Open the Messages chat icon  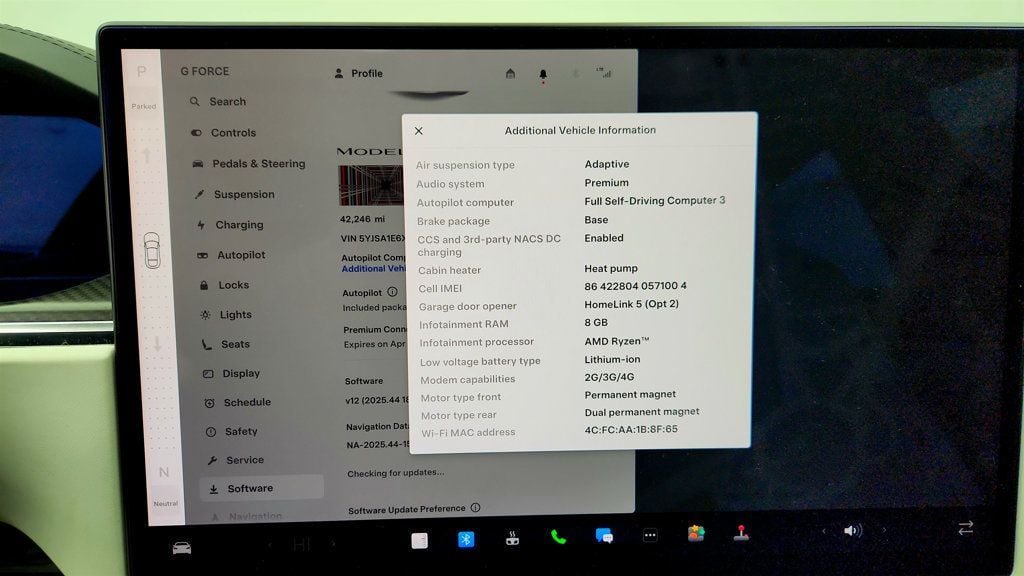[x=604, y=536]
